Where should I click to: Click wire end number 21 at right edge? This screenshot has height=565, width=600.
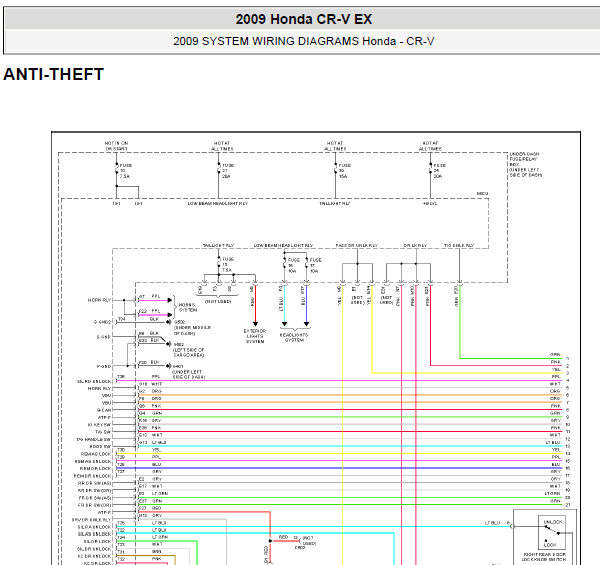pos(568,505)
